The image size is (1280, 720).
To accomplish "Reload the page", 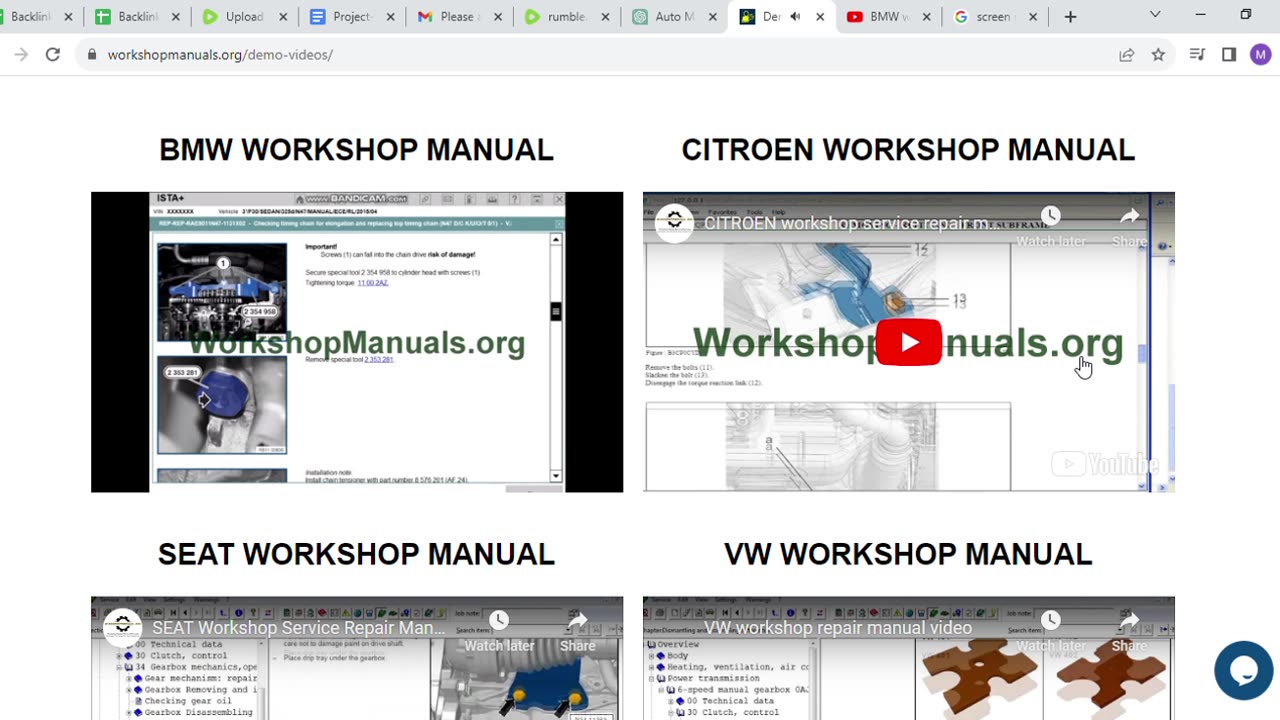I will (x=53, y=55).
